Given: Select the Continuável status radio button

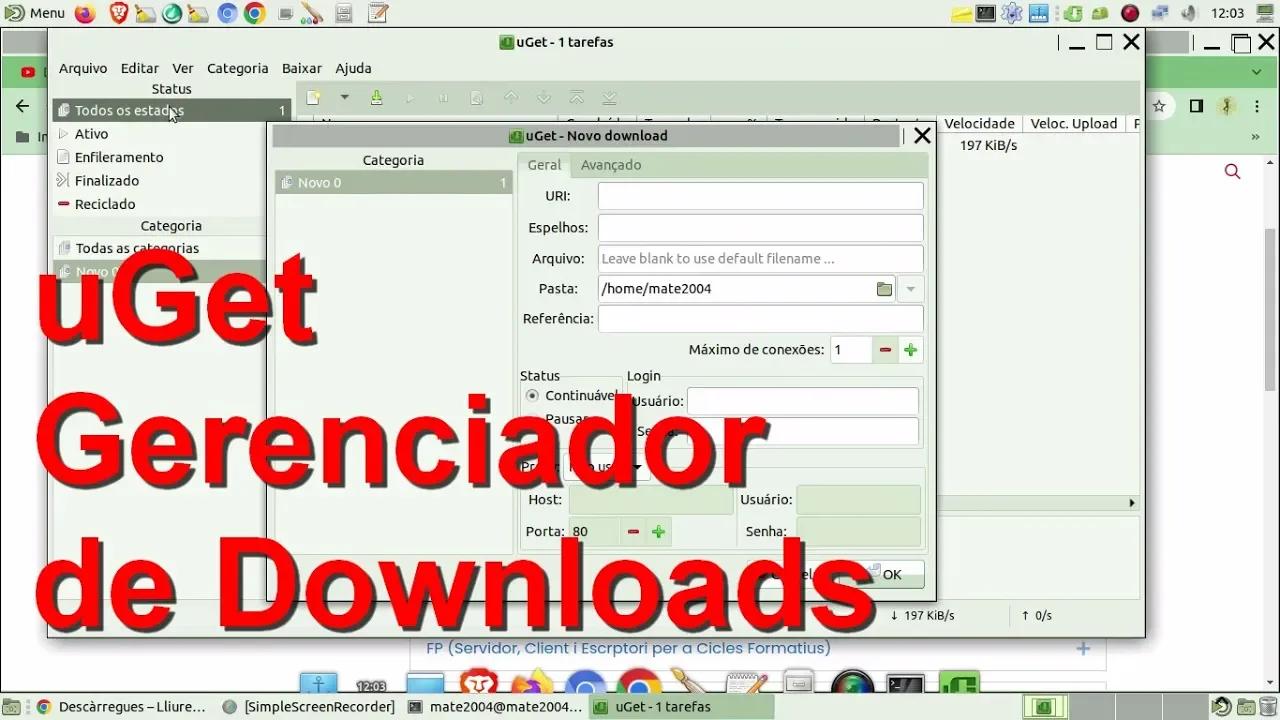Looking at the screenshot, I should point(532,395).
